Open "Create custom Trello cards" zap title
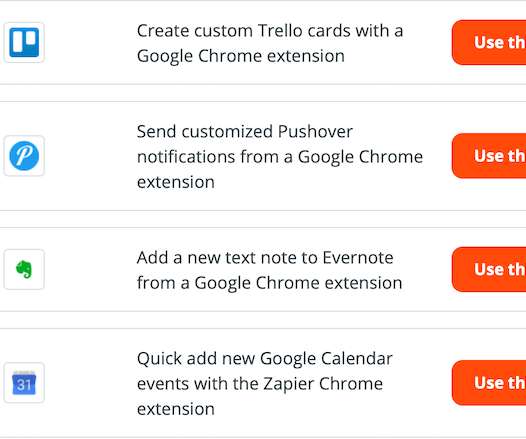 pos(270,43)
